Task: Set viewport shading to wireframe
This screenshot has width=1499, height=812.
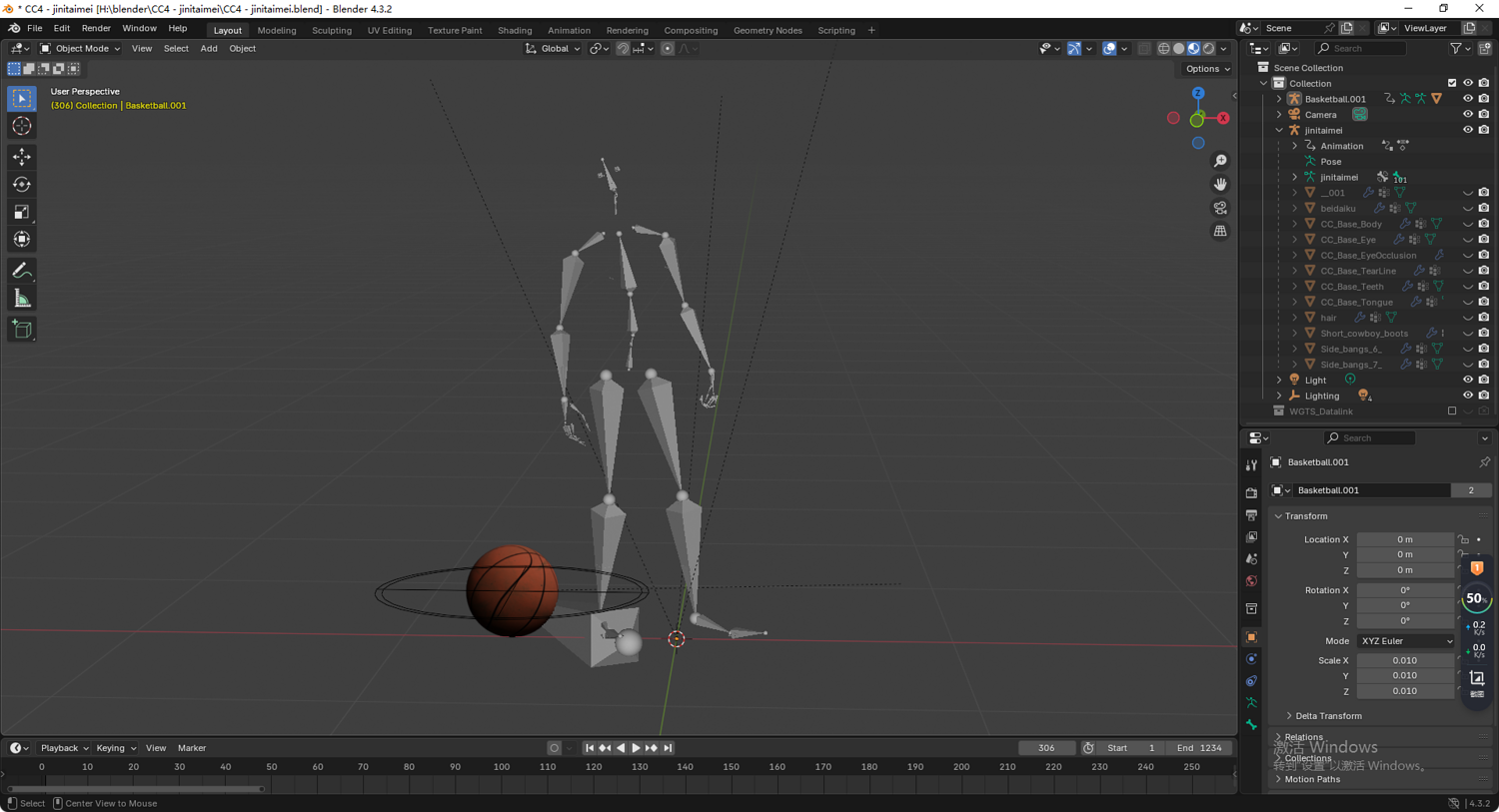Action: 1164,48
